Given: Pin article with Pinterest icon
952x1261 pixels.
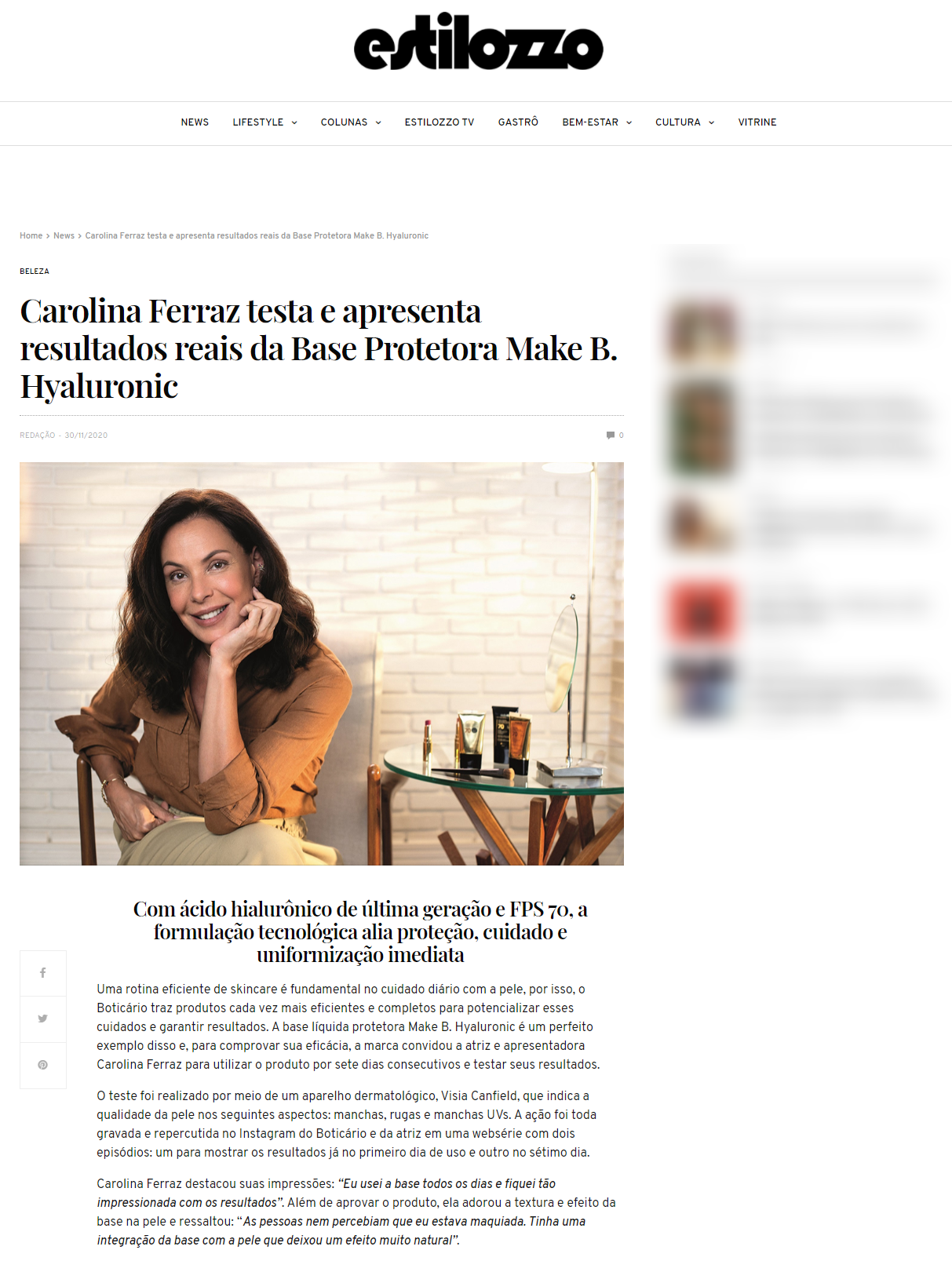Looking at the screenshot, I should point(42,1065).
